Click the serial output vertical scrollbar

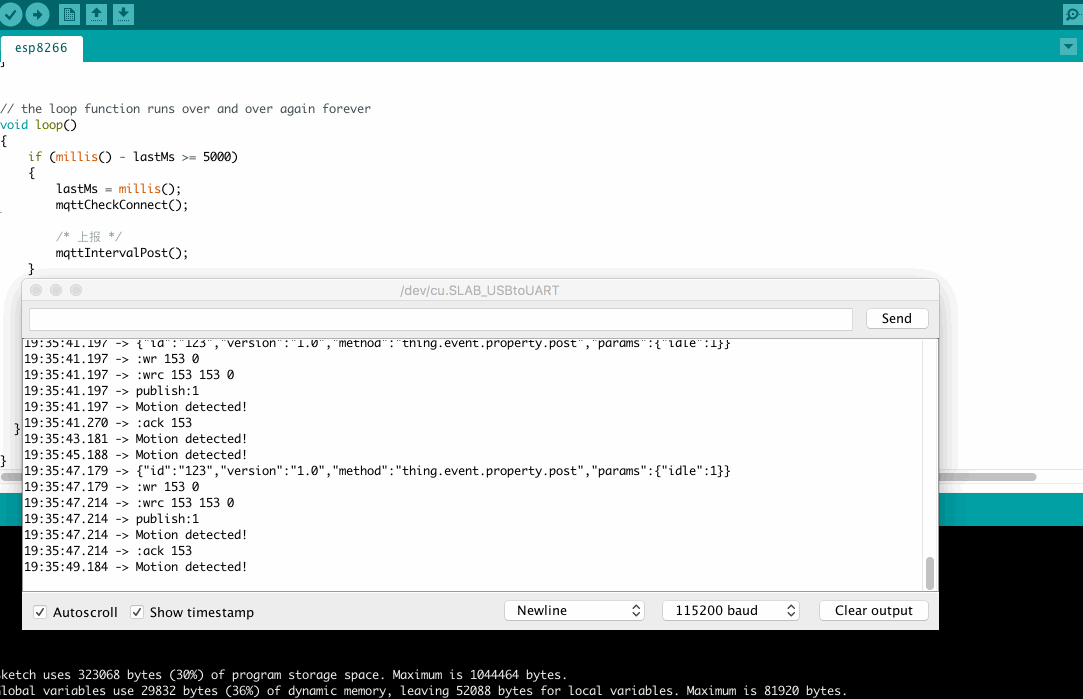[x=930, y=573]
